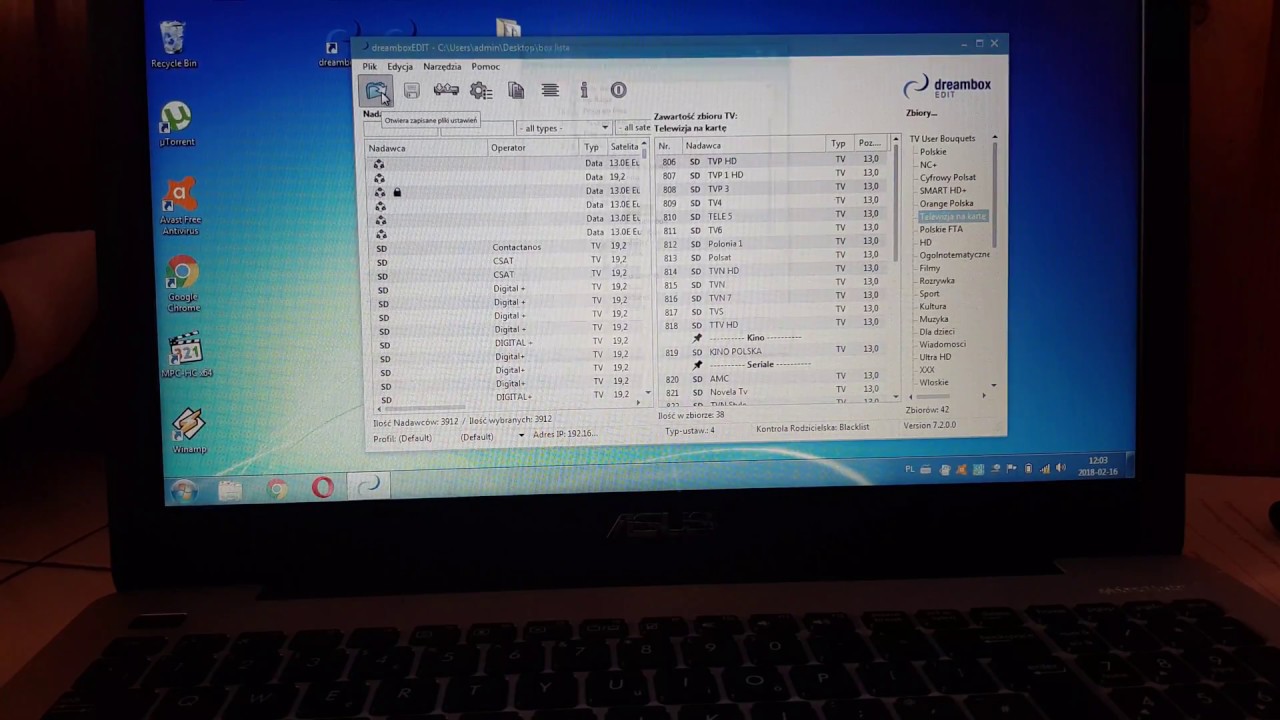The height and width of the screenshot is (720, 1280).
Task: Select channel row 814 TVN HD
Action: 773,271
